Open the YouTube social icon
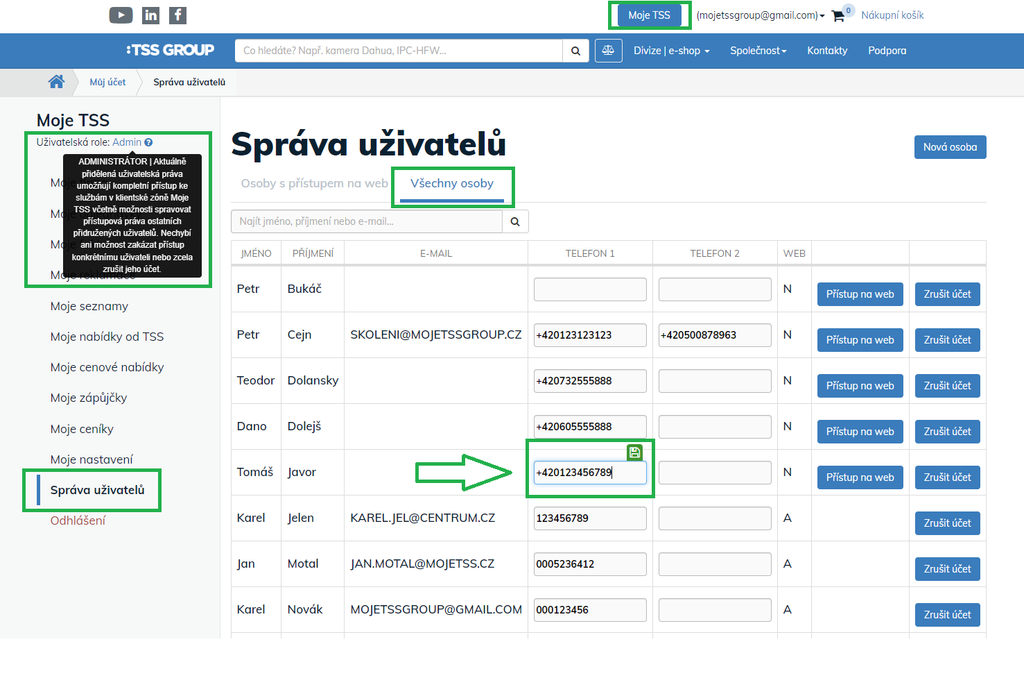The width and height of the screenshot is (1024, 694). click(x=120, y=15)
